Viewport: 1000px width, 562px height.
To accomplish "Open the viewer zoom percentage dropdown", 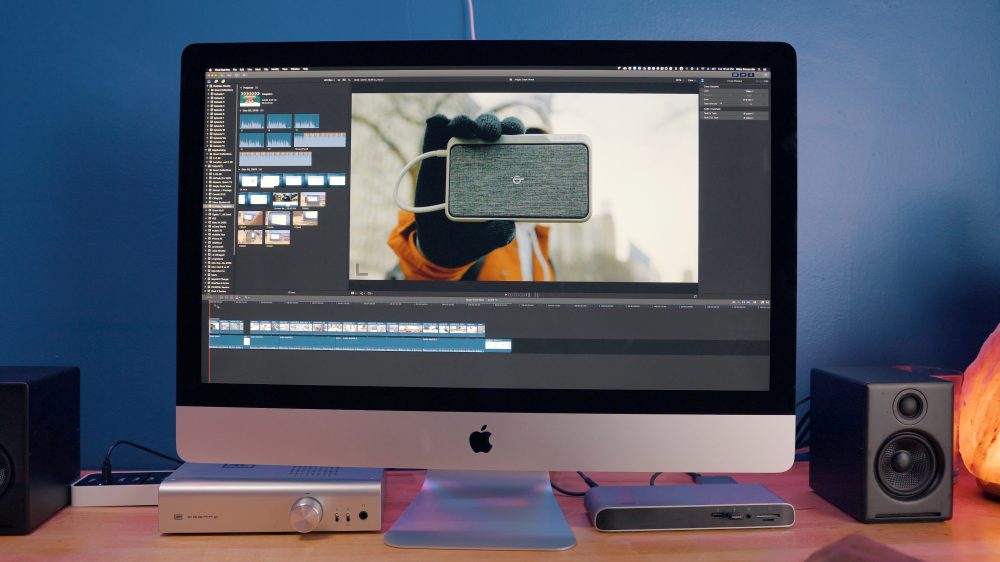I will click(x=678, y=78).
